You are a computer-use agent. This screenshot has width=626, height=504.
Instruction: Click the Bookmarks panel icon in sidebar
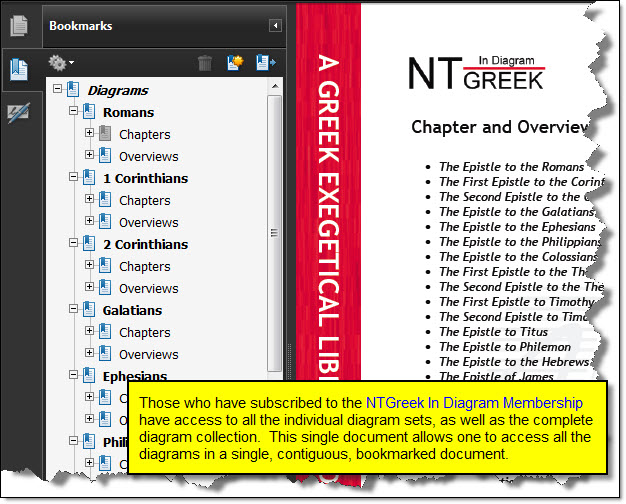click(x=18, y=70)
